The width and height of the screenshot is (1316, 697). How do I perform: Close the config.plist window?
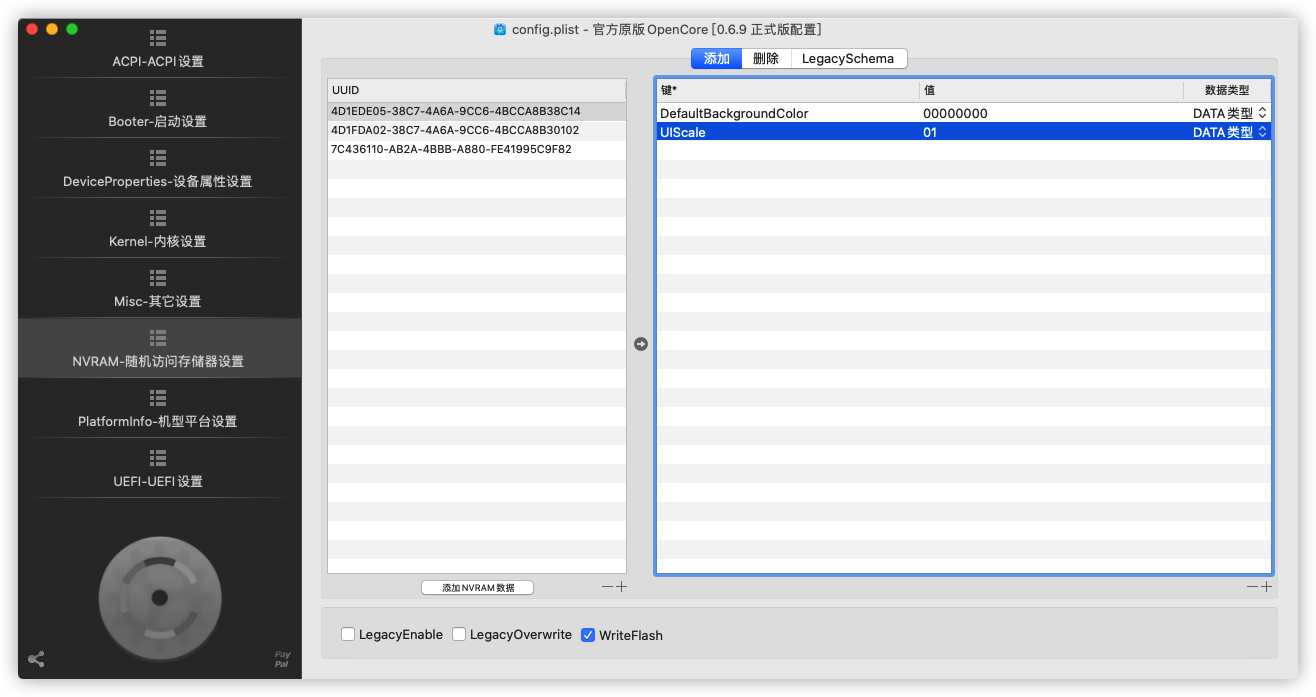[x=32, y=29]
